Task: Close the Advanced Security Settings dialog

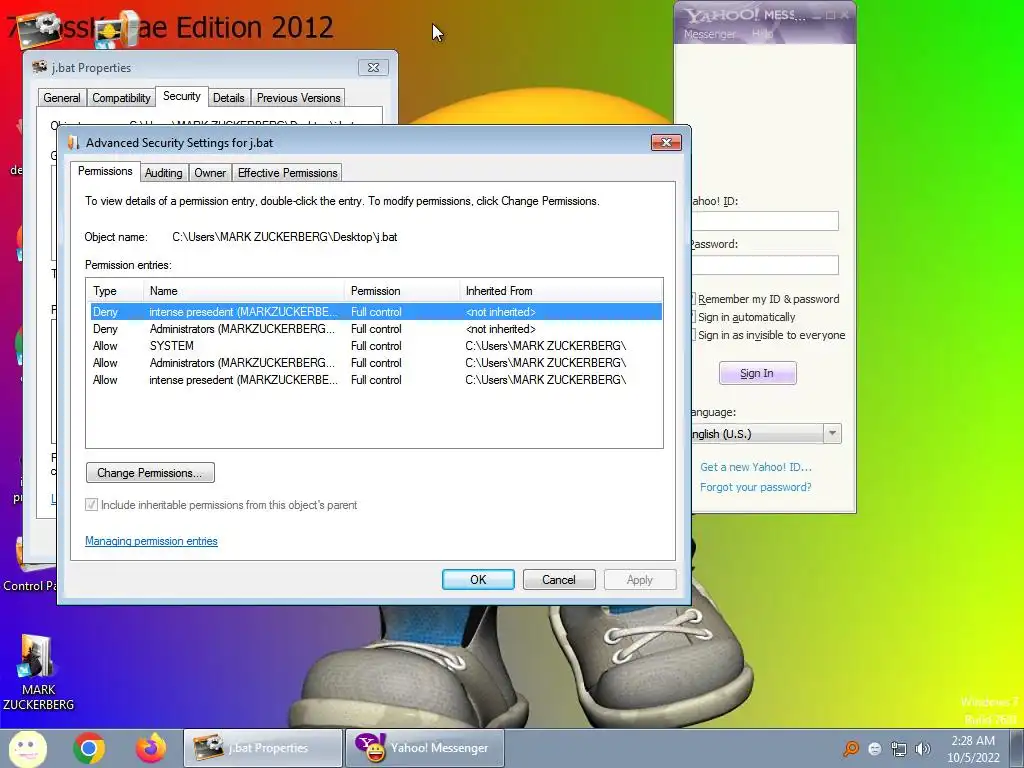Action: tap(666, 142)
